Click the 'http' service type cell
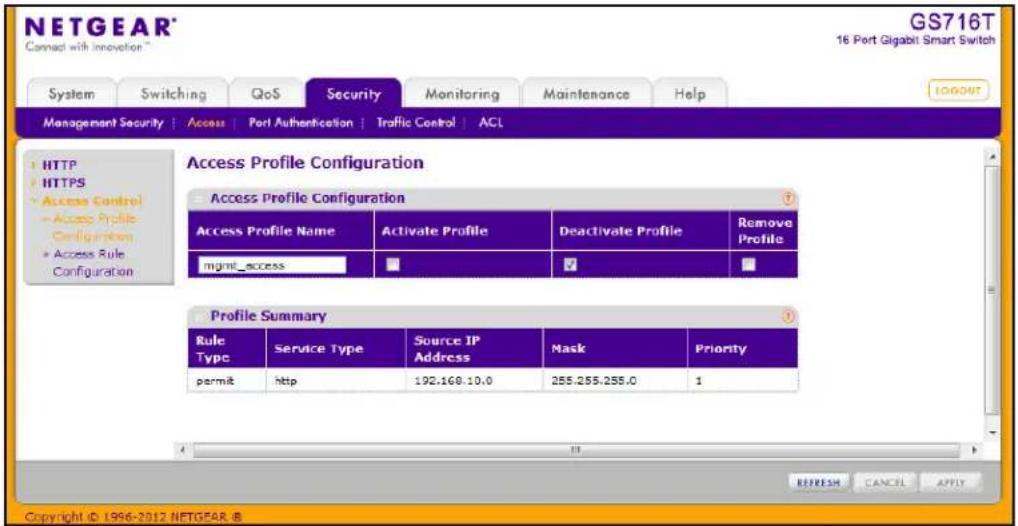This screenshot has width=1018, height=526. [x=335, y=381]
